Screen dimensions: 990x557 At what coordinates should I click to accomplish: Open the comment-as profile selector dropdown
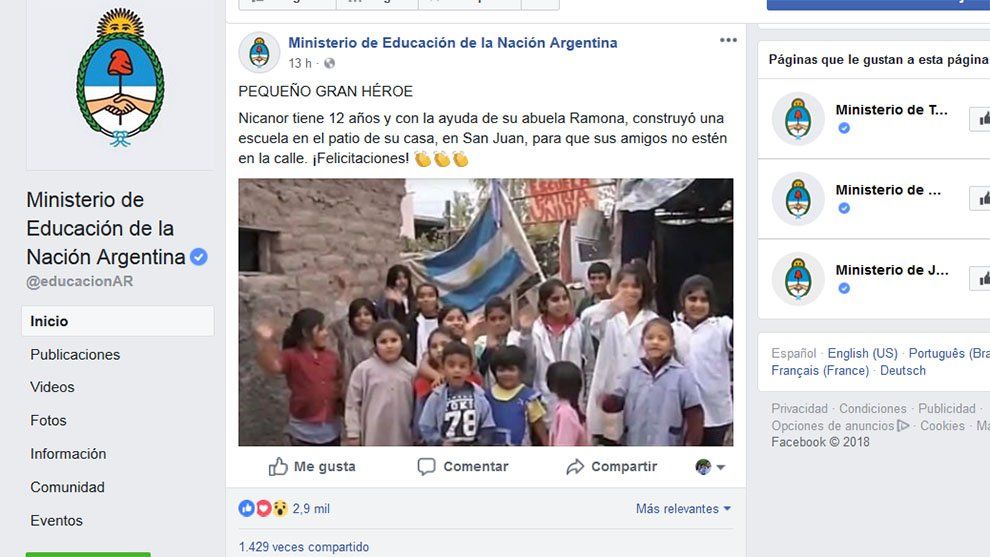(x=710, y=467)
